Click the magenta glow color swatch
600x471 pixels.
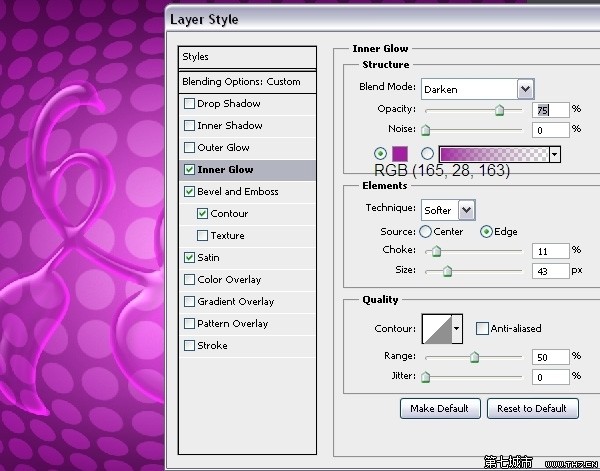point(400,153)
